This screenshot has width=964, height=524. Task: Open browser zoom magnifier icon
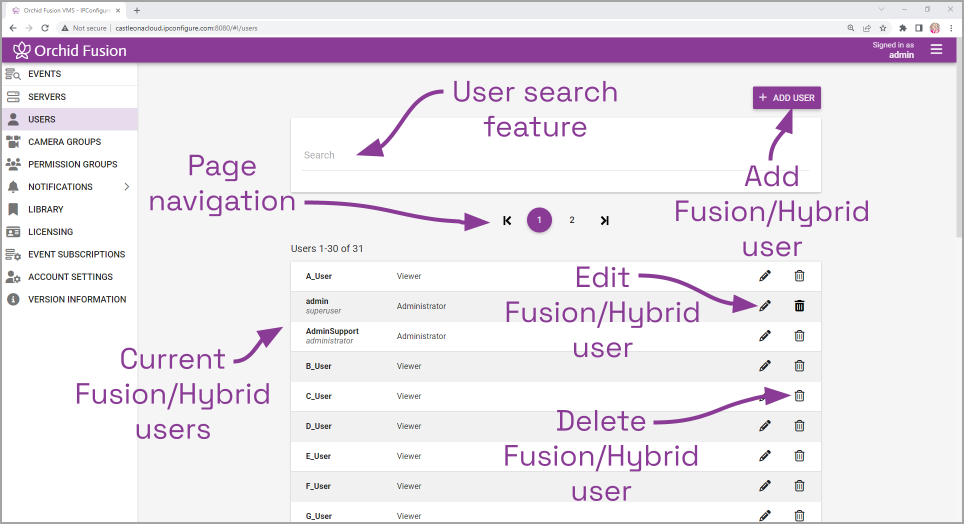pos(851,28)
